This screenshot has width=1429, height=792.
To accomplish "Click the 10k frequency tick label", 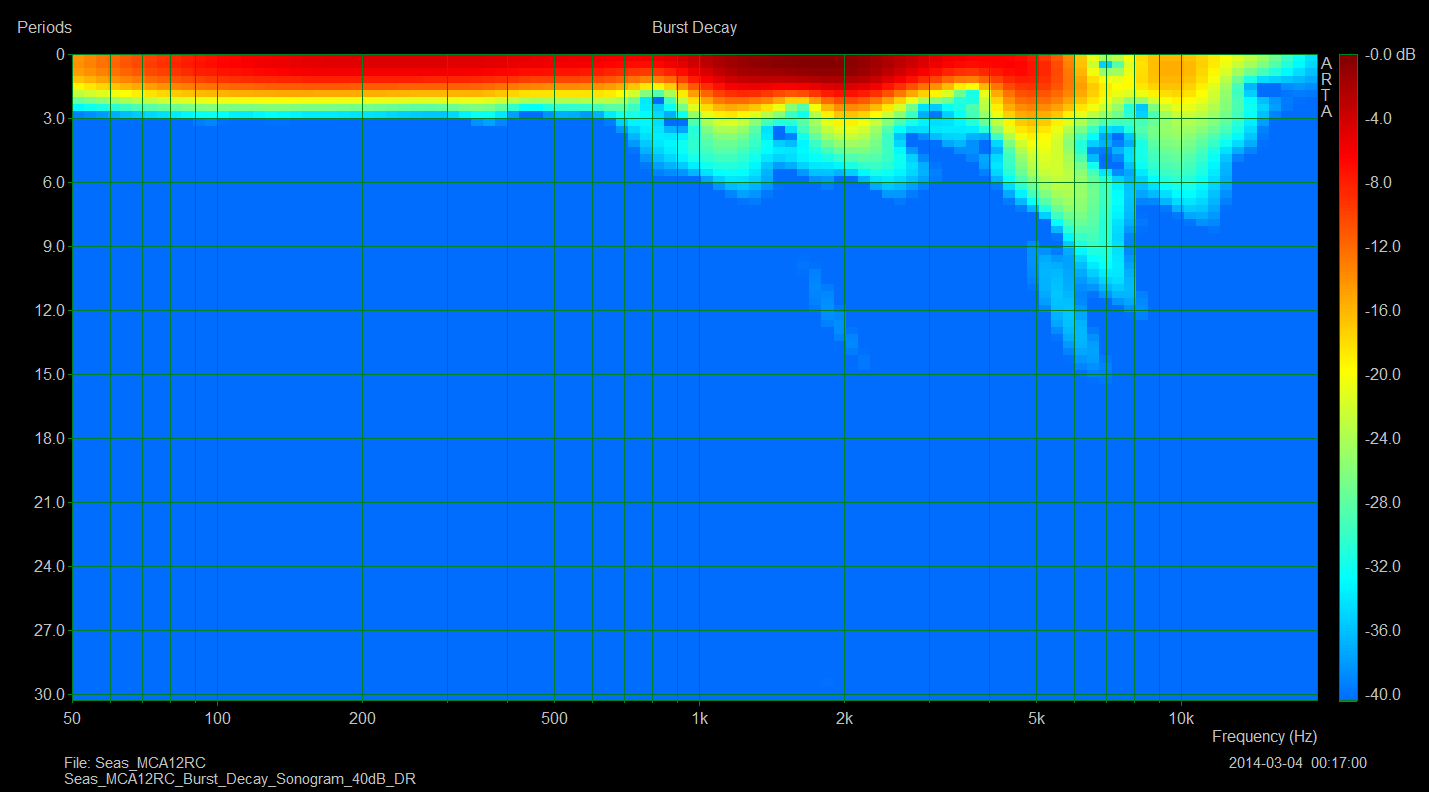I will point(1181,718).
